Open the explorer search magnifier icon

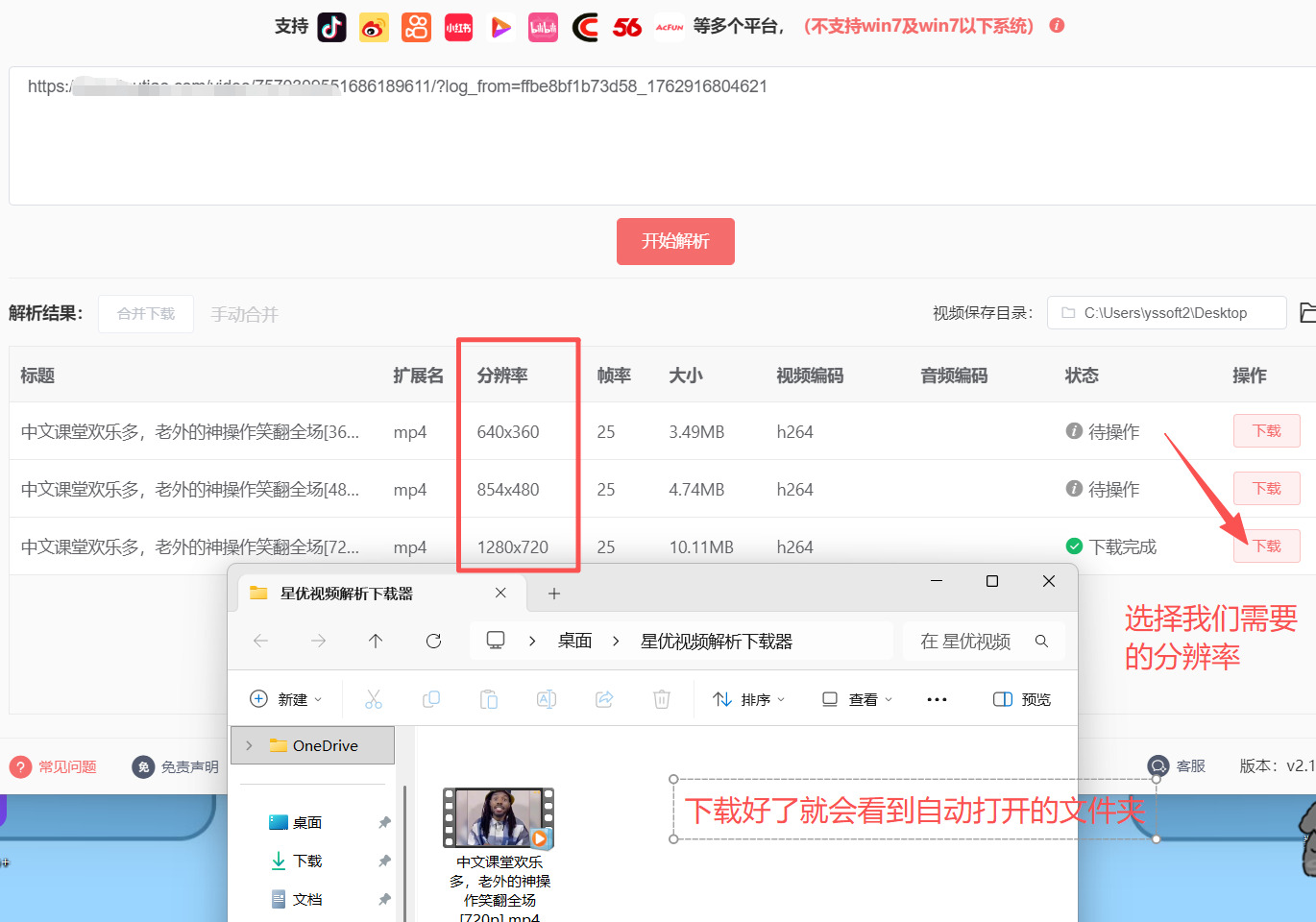tap(1041, 641)
